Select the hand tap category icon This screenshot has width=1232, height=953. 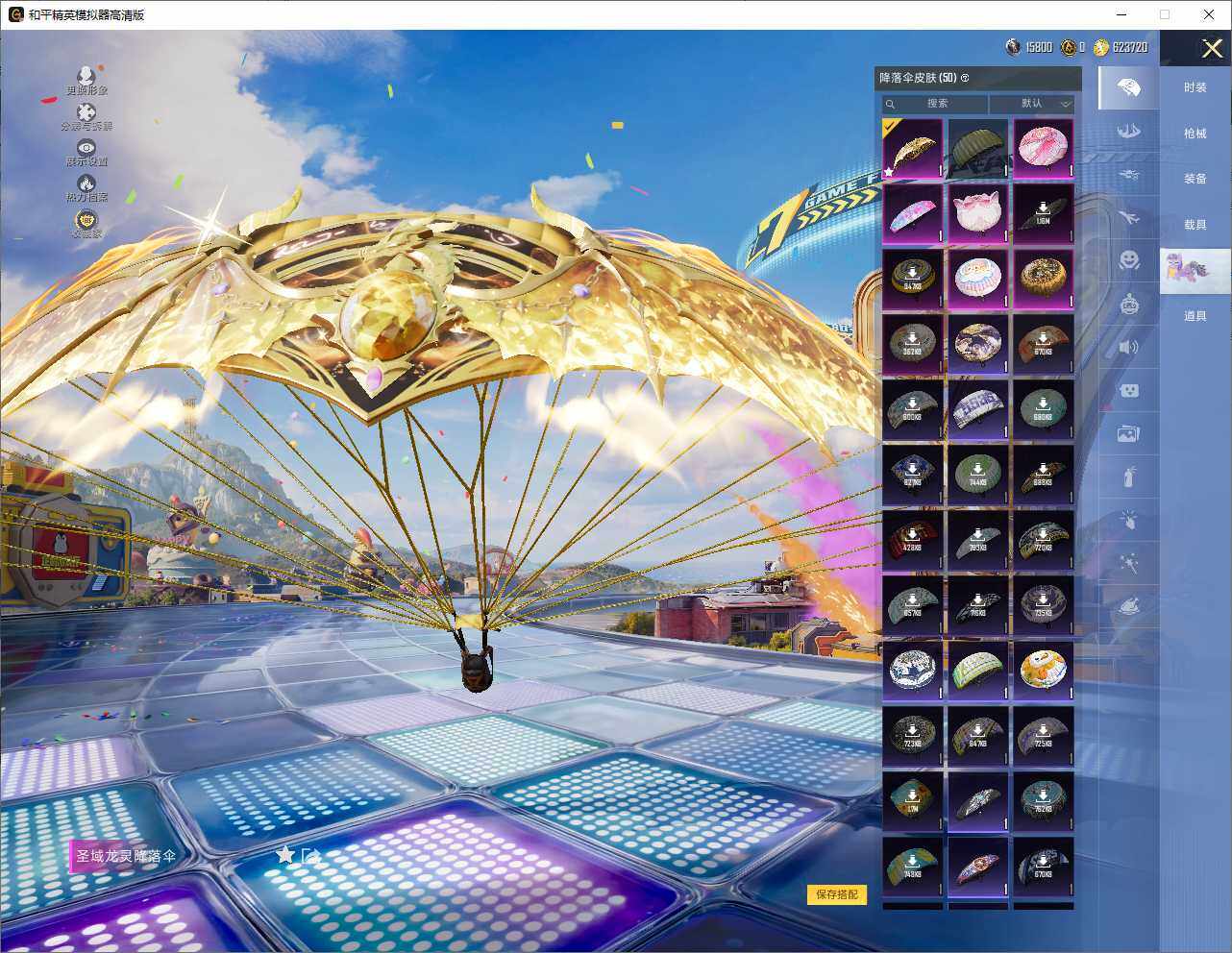1129,520
